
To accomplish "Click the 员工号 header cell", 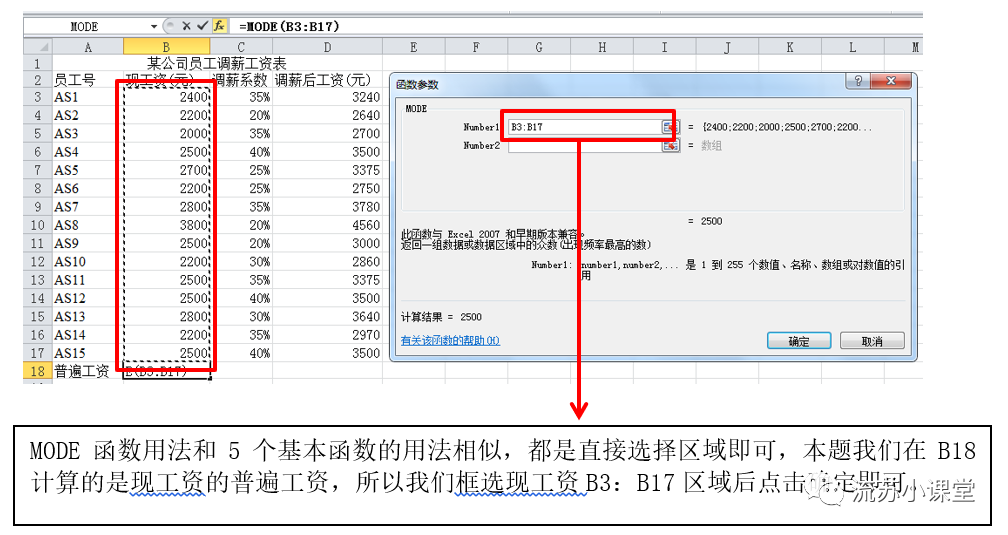I will (x=88, y=80).
